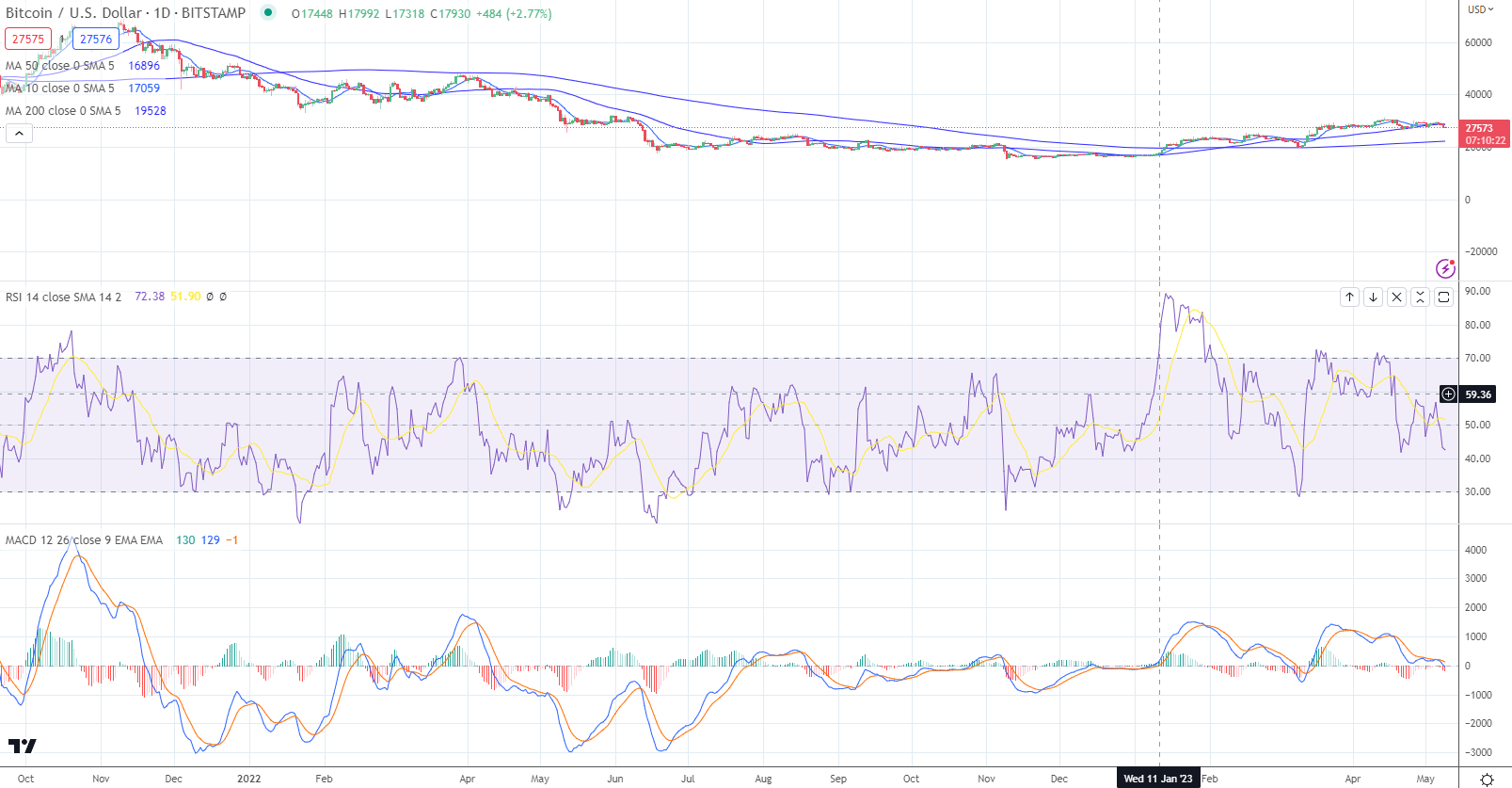The image size is (1512, 788).
Task: Click the plus icon beside 59.36
Action: 1449,394
